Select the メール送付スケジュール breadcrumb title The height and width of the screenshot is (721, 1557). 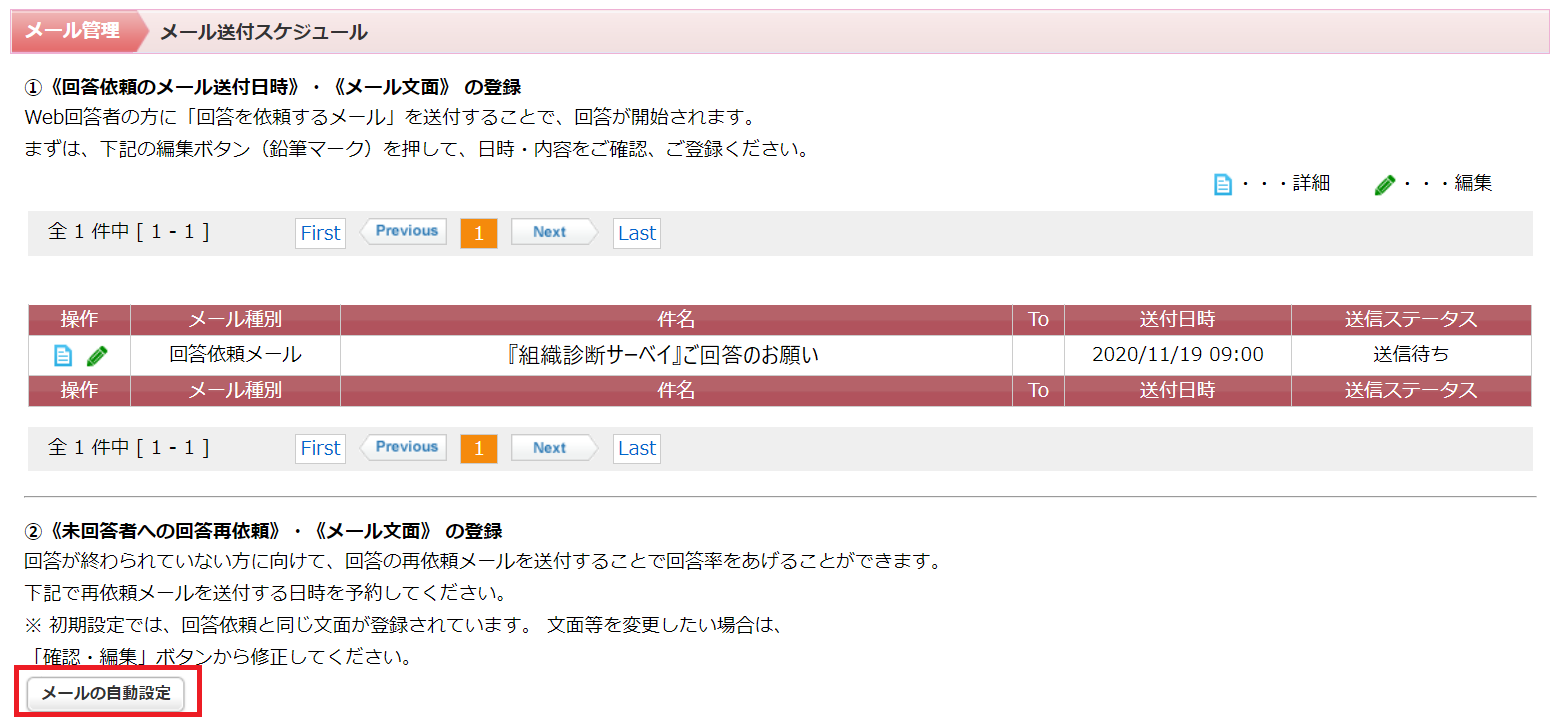pyautogui.click(x=264, y=32)
